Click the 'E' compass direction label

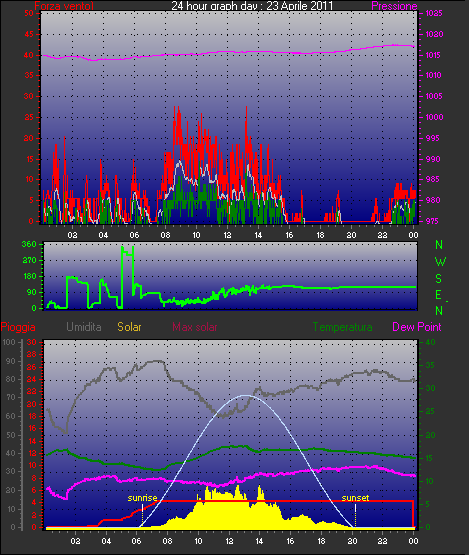[438, 294]
